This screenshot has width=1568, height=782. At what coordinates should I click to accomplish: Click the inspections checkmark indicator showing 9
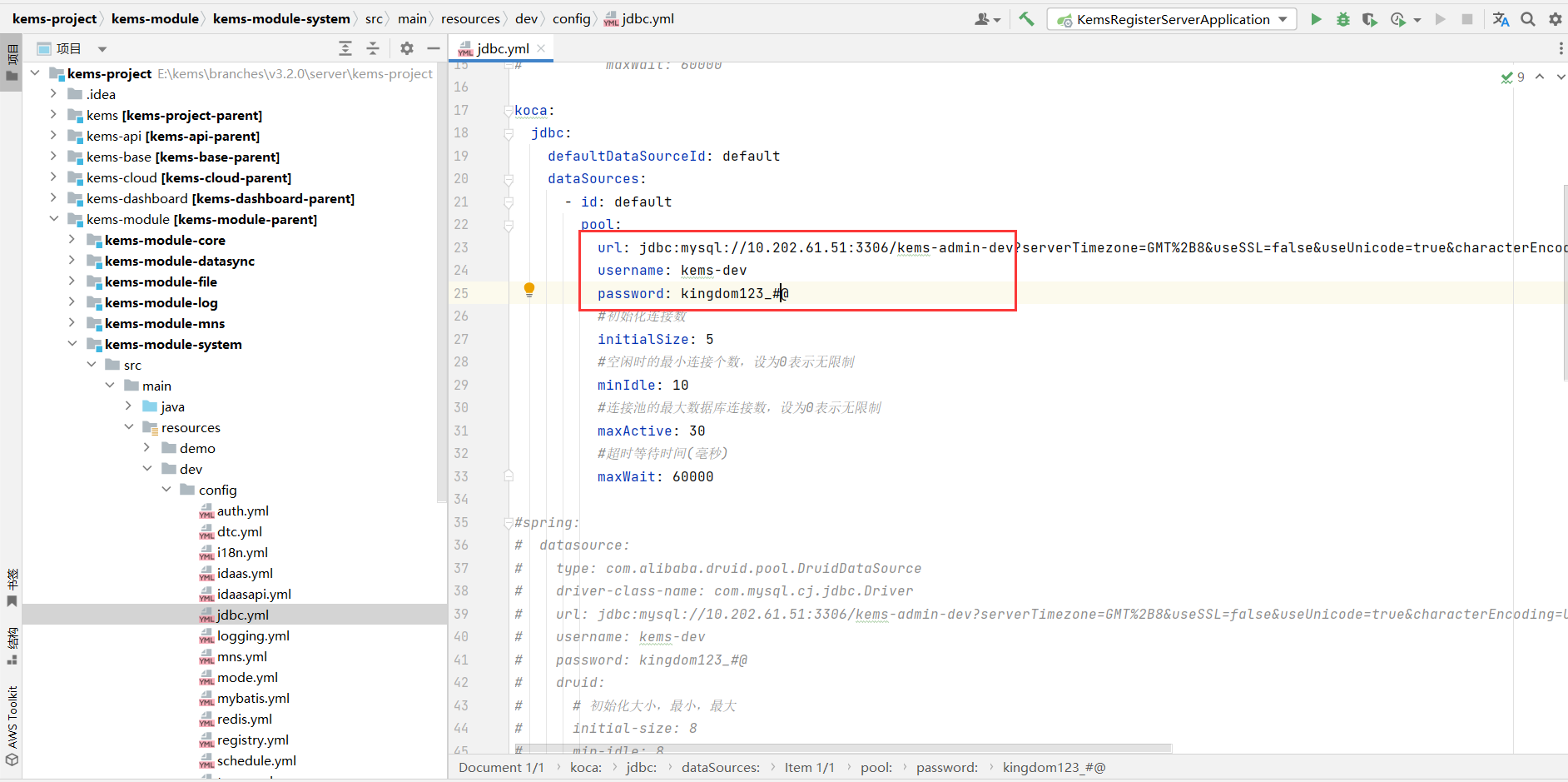1512,77
